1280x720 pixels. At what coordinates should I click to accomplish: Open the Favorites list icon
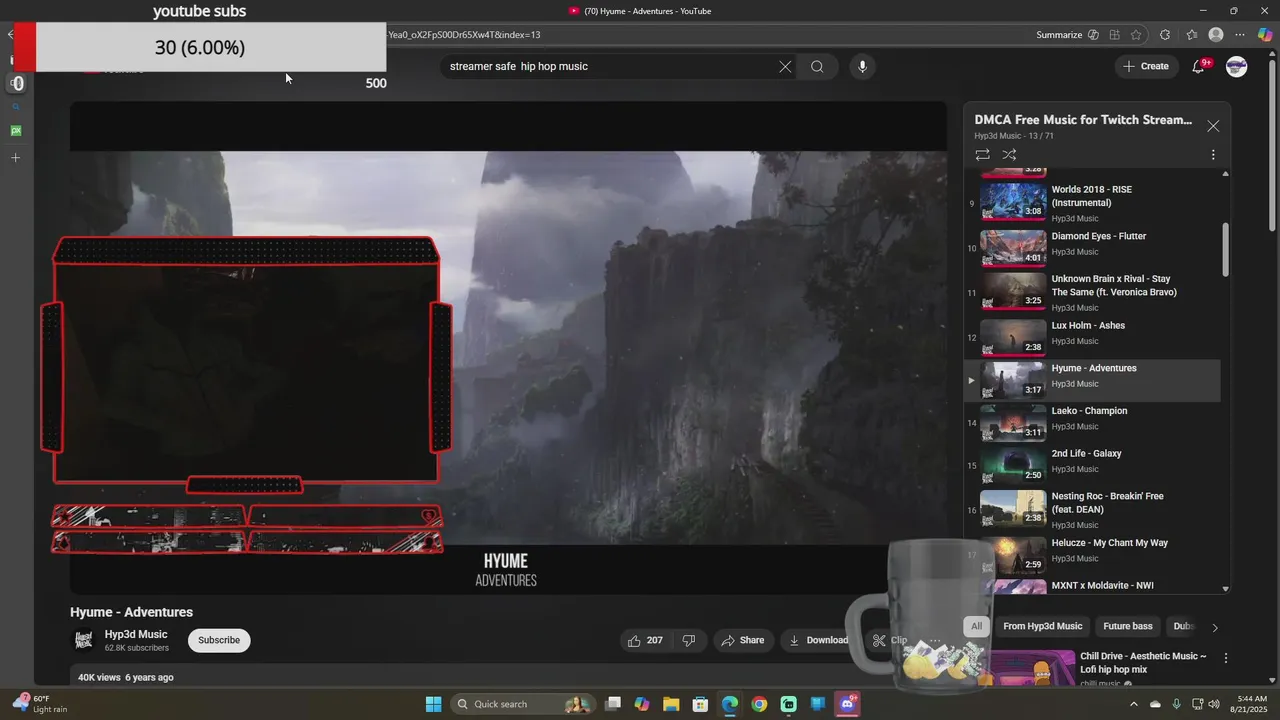(x=1191, y=35)
